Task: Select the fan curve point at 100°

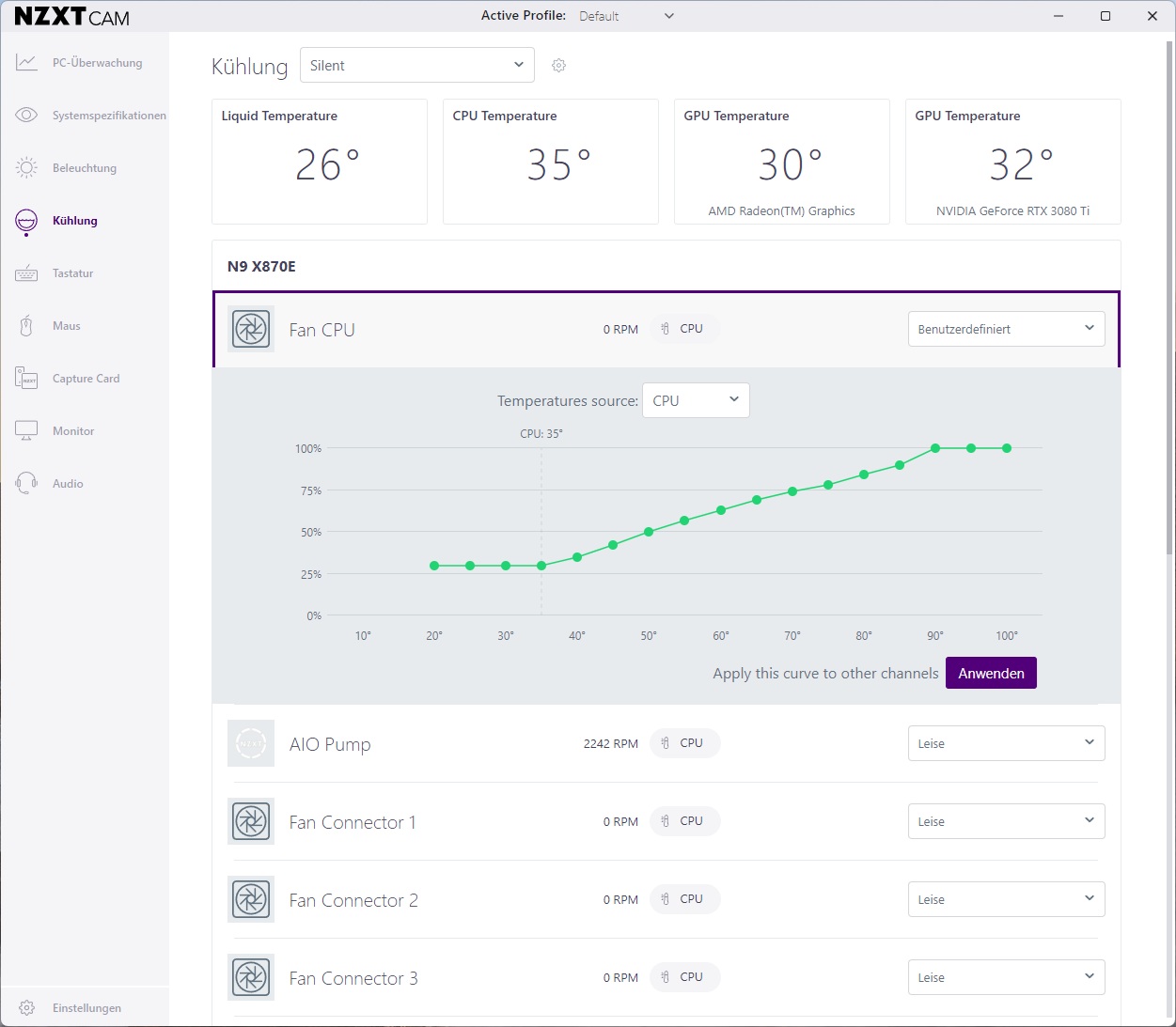Action: point(1007,448)
